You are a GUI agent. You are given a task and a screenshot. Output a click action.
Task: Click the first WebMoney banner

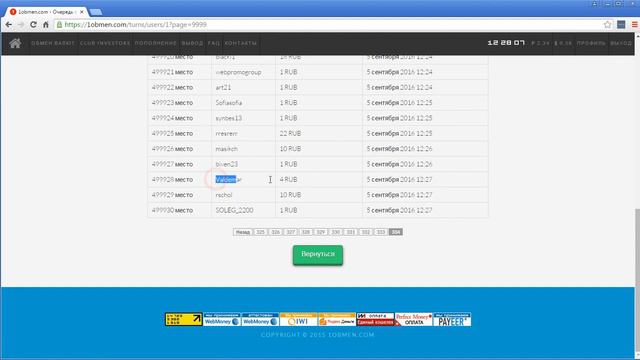click(222, 319)
